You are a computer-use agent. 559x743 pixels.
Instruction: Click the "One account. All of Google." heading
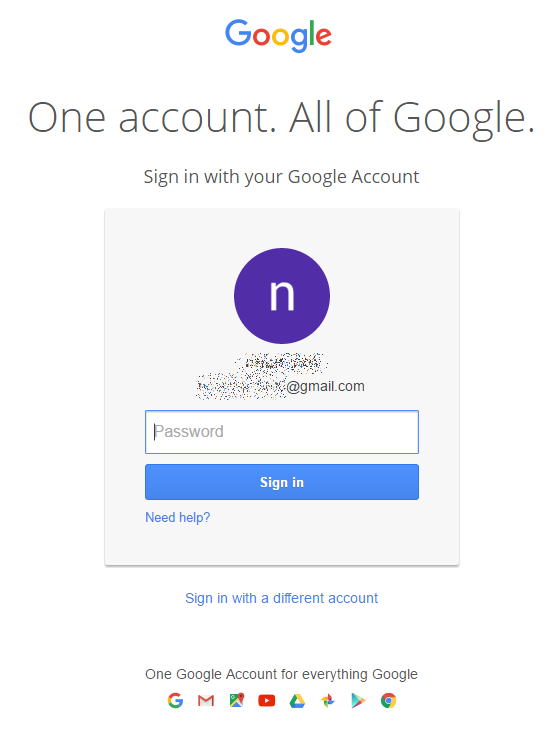pos(281,118)
